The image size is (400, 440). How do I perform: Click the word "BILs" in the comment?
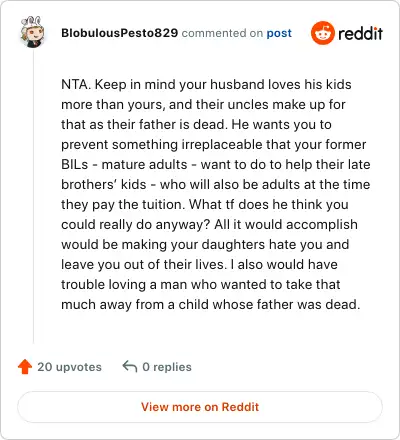(x=75, y=164)
